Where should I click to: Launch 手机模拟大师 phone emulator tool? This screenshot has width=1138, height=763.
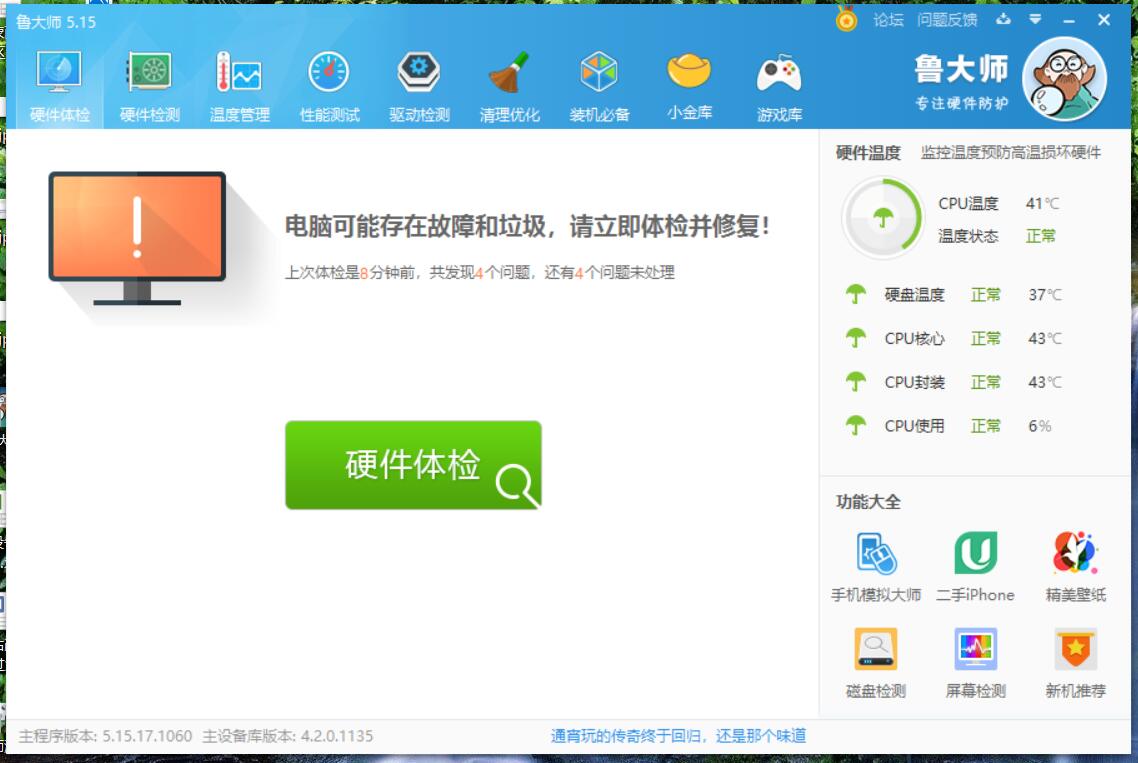coord(876,566)
